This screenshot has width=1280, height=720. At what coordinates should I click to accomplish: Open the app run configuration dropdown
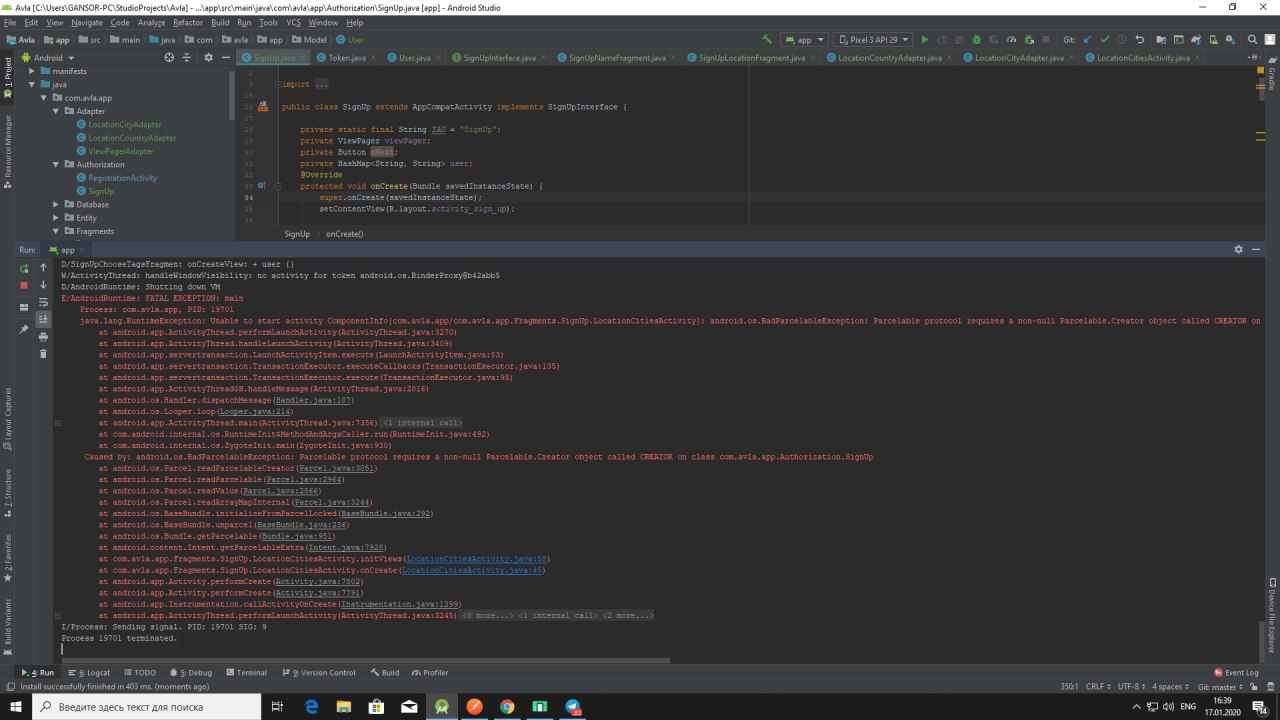803,40
